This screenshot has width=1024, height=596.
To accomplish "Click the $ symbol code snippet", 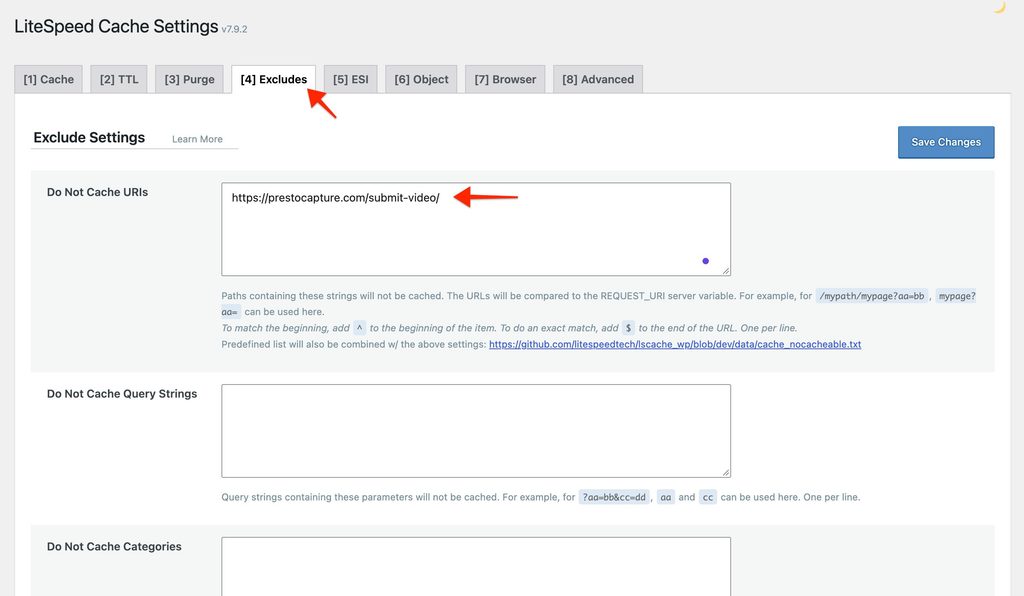I will (628, 328).
